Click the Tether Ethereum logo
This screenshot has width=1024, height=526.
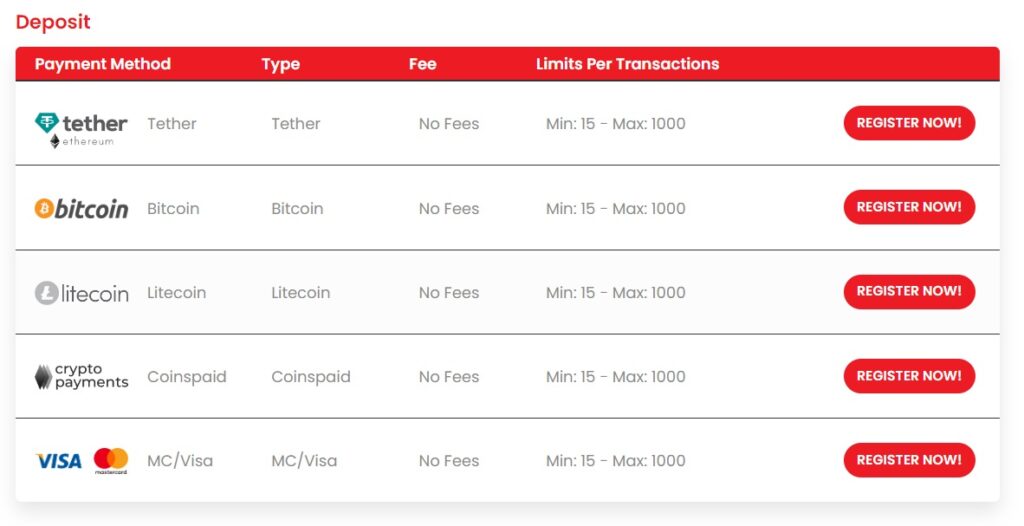pos(81,128)
